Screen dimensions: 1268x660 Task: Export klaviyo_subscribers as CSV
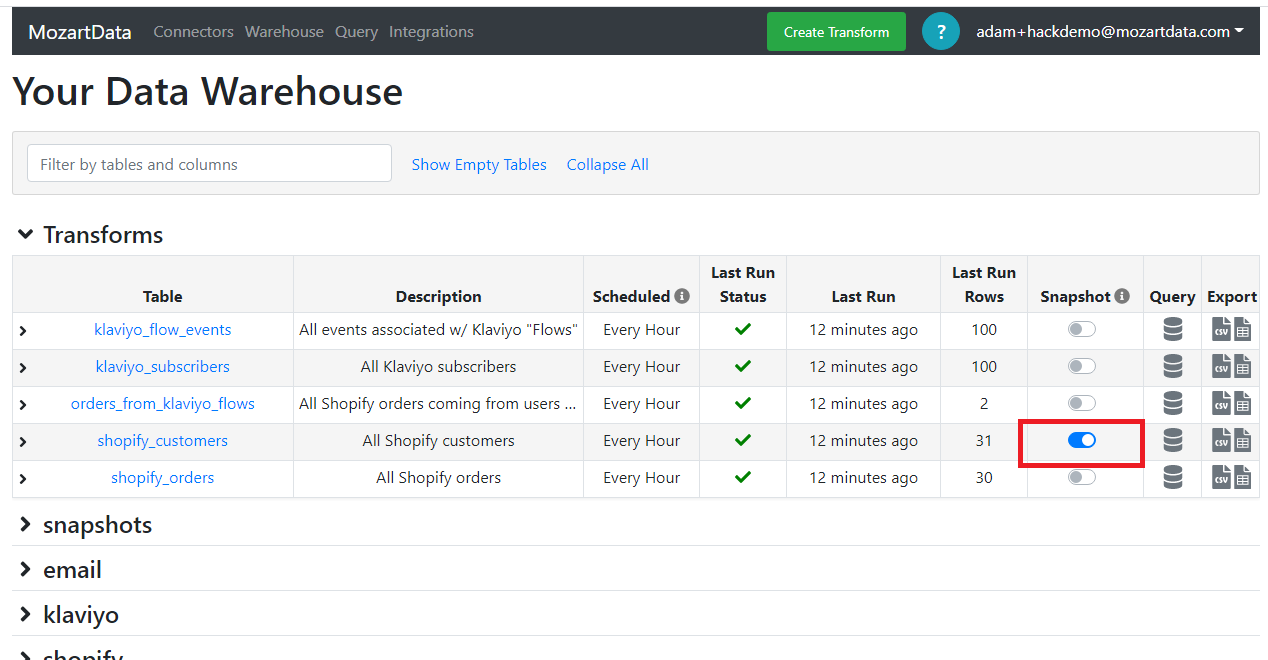[x=1221, y=366]
